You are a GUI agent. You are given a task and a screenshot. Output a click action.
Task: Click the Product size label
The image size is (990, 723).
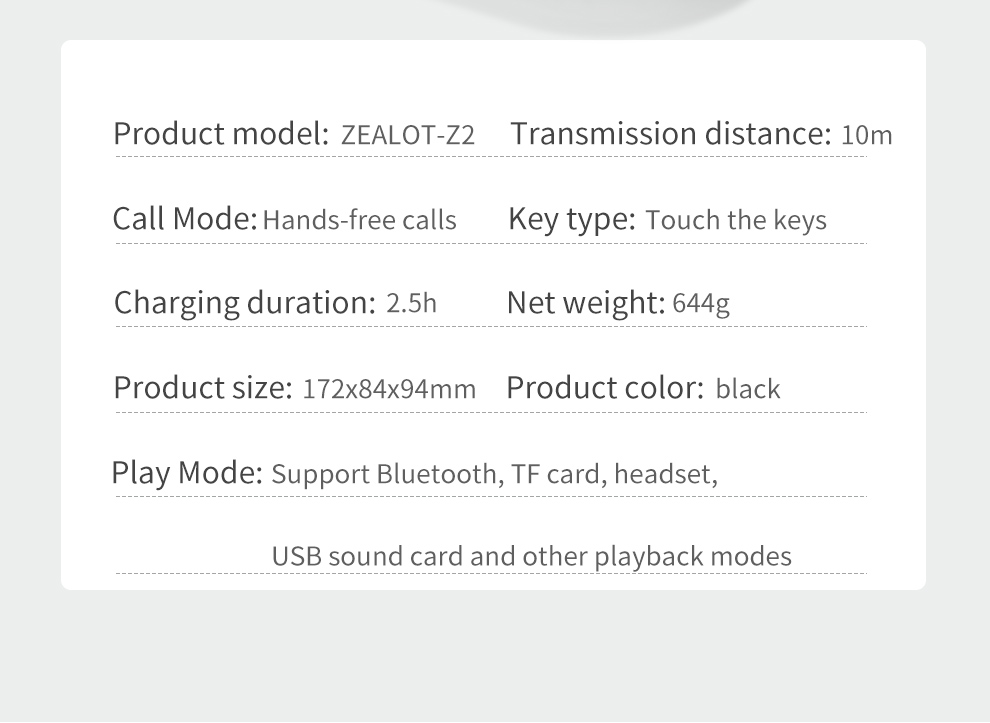[x=203, y=388]
